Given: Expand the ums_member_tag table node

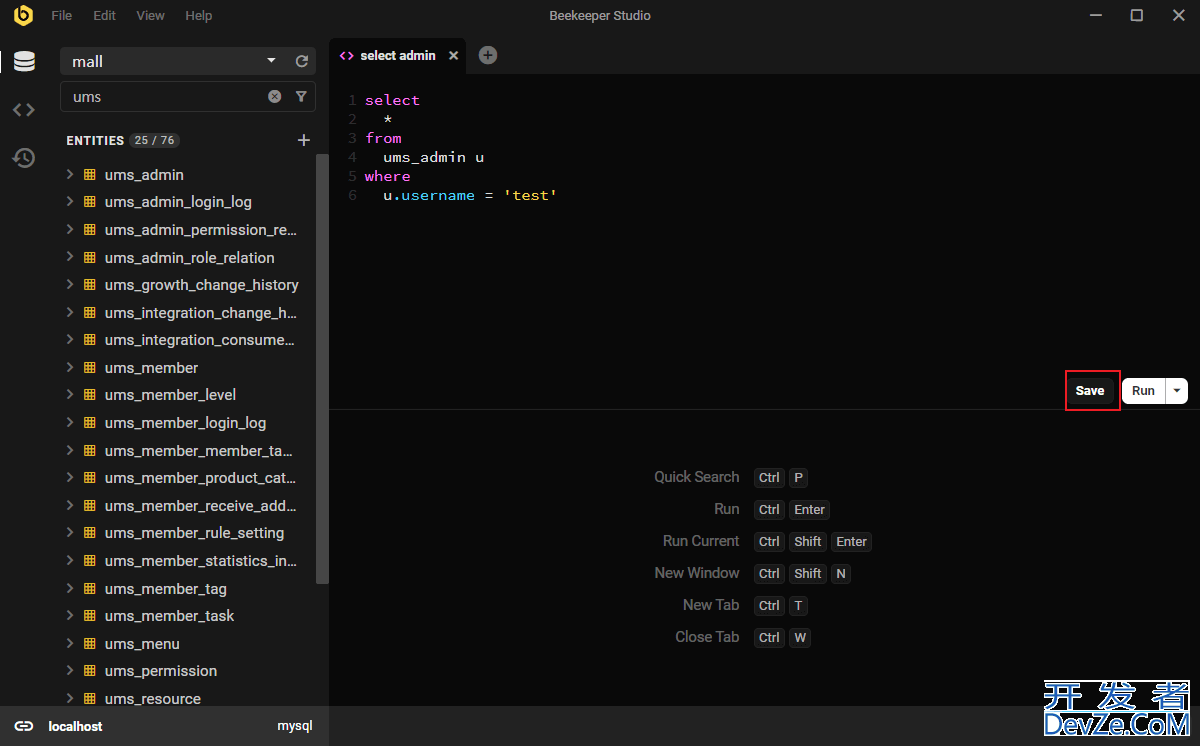Looking at the screenshot, I should (70, 589).
